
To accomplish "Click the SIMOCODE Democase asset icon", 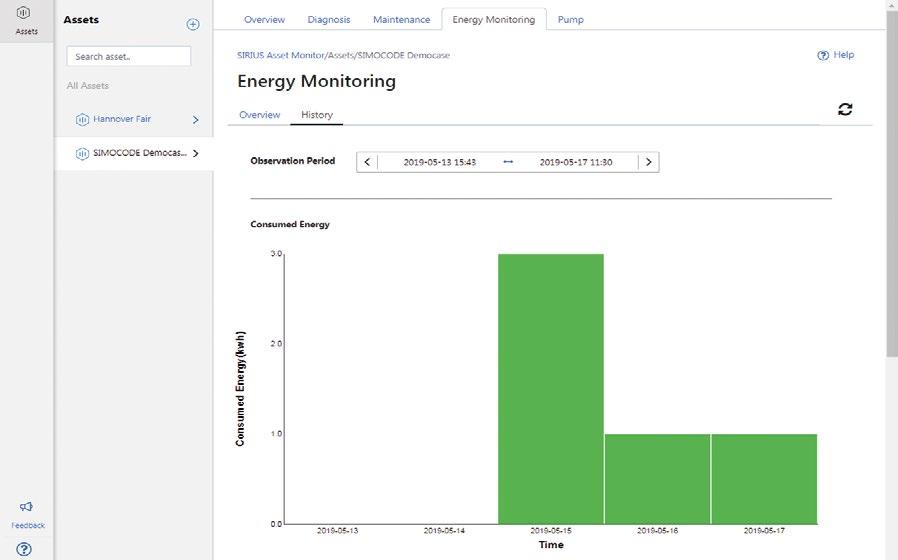I will coord(82,153).
